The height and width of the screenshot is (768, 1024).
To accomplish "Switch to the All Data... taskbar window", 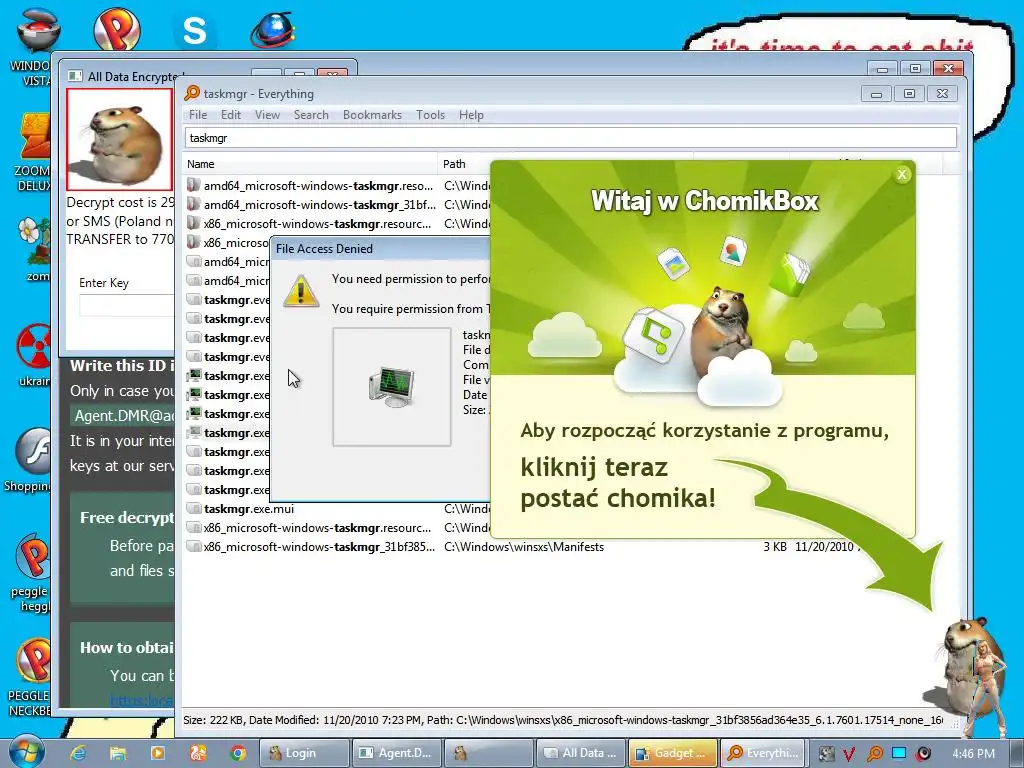I will [x=581, y=753].
